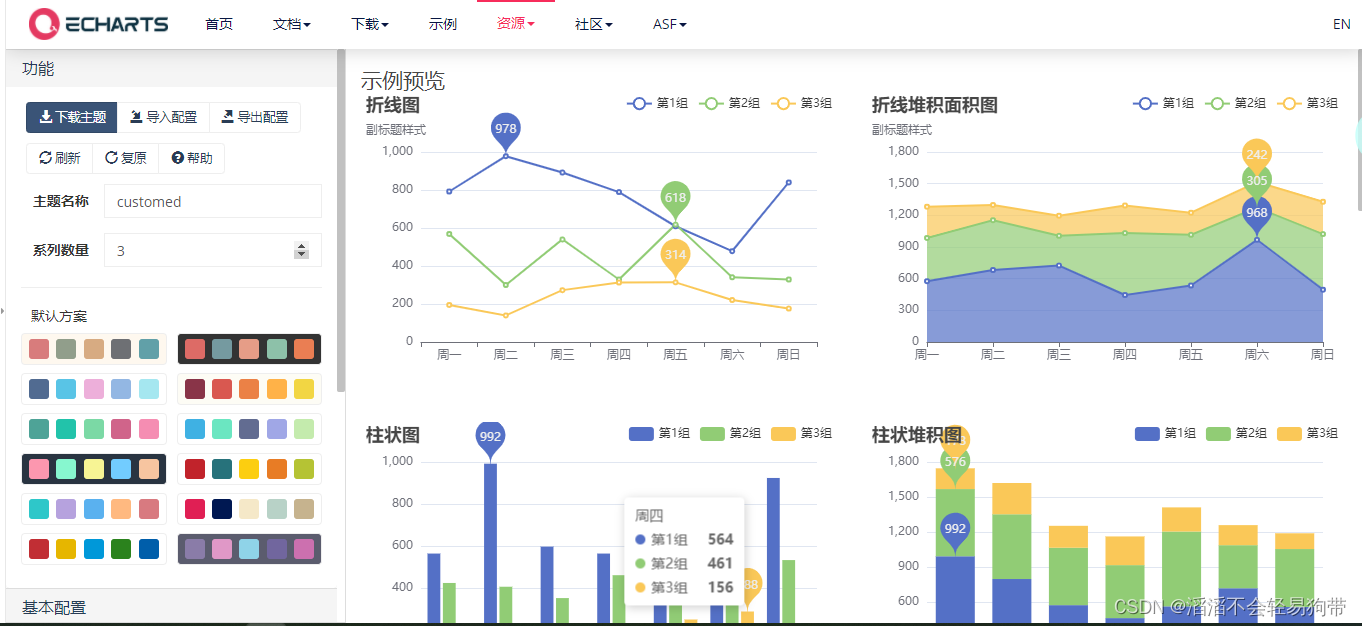The width and height of the screenshot is (1362, 626).
Task: Click the 示例预览 heading
Action: [403, 81]
